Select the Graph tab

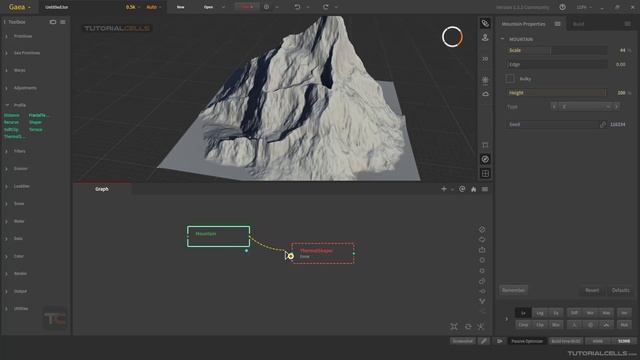[x=102, y=189]
